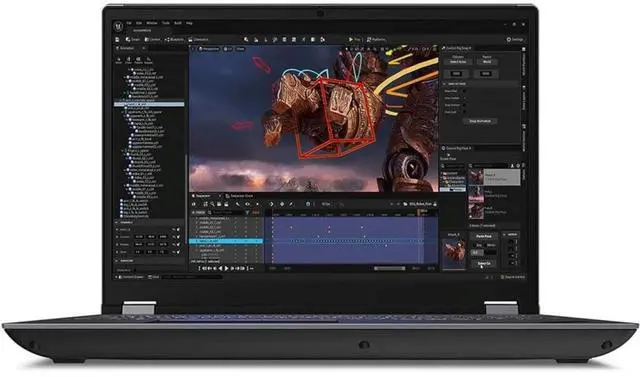
Task: Click the Sequencer camera icon
Action: click(220, 204)
